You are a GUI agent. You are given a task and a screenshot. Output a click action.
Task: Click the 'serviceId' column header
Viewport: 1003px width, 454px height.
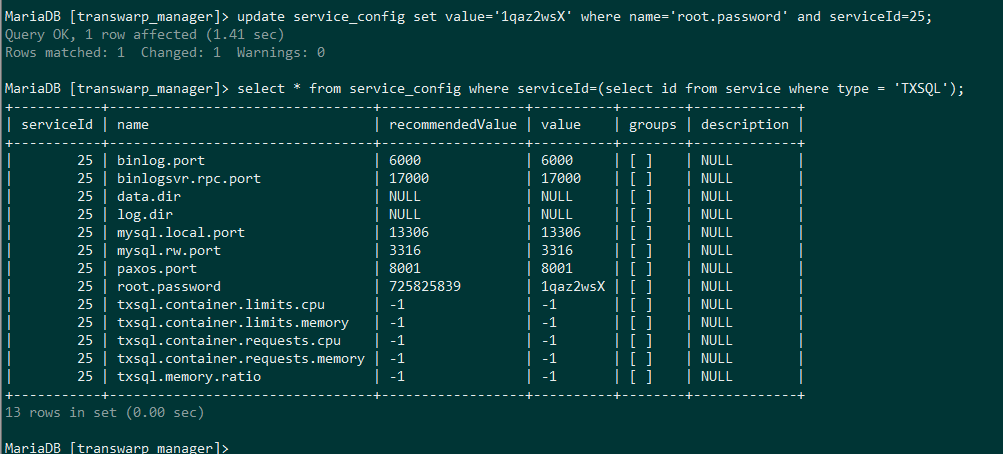point(57,125)
